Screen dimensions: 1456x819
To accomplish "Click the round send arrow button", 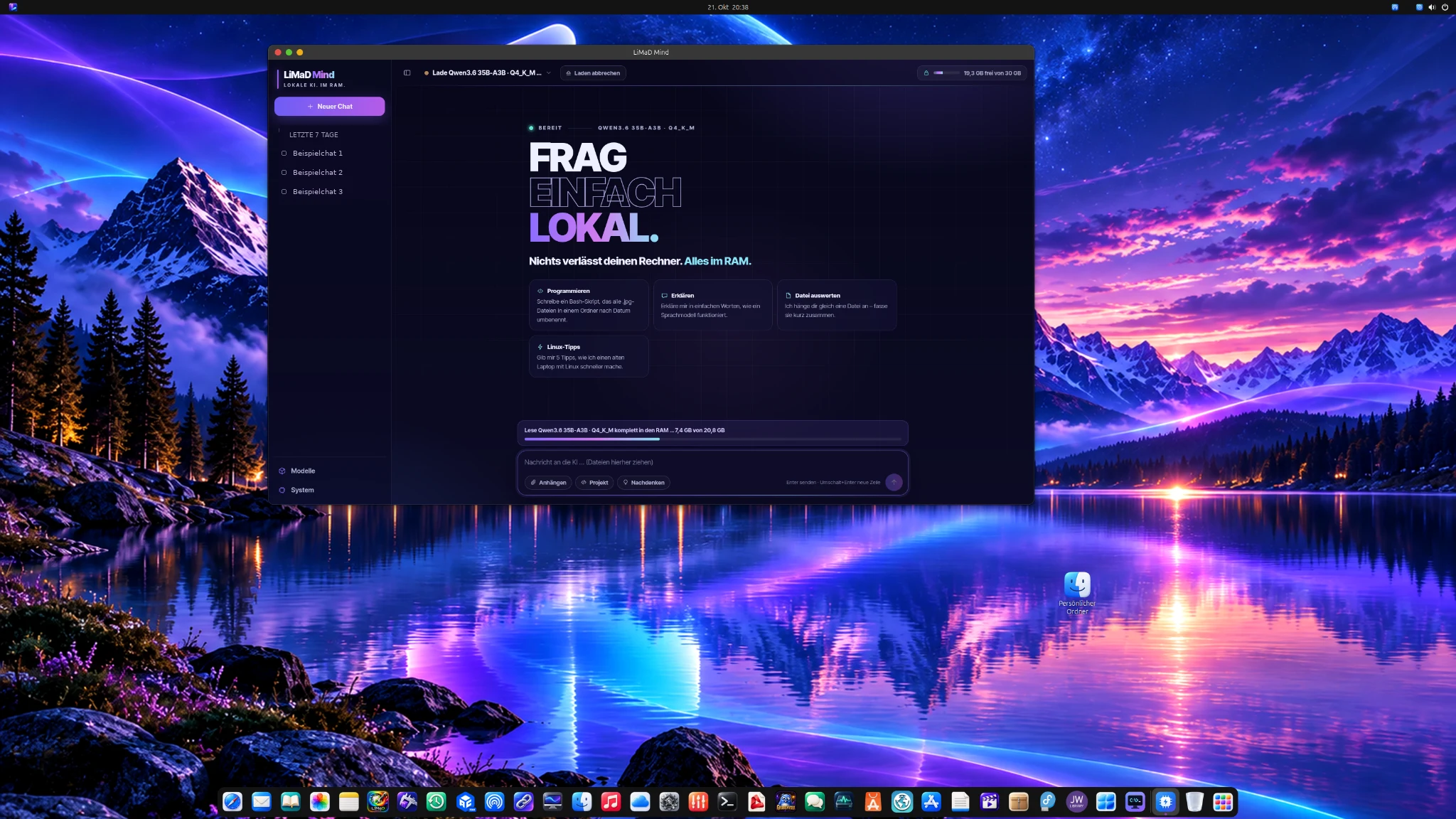I will [x=894, y=482].
